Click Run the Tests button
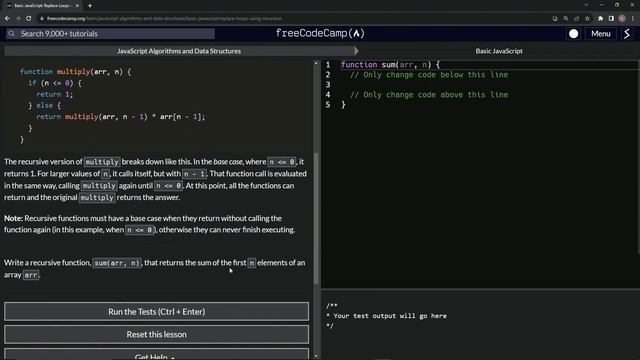 (157, 311)
